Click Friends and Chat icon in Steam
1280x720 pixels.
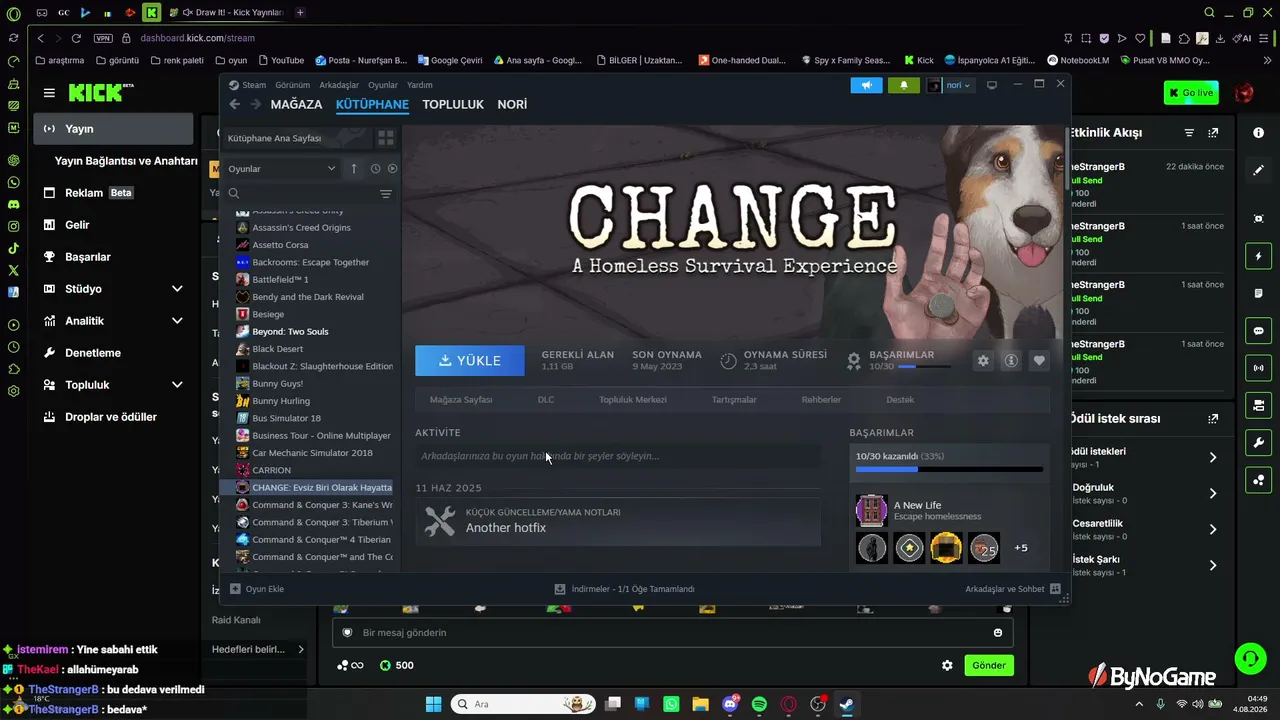pyautogui.click(x=1055, y=589)
